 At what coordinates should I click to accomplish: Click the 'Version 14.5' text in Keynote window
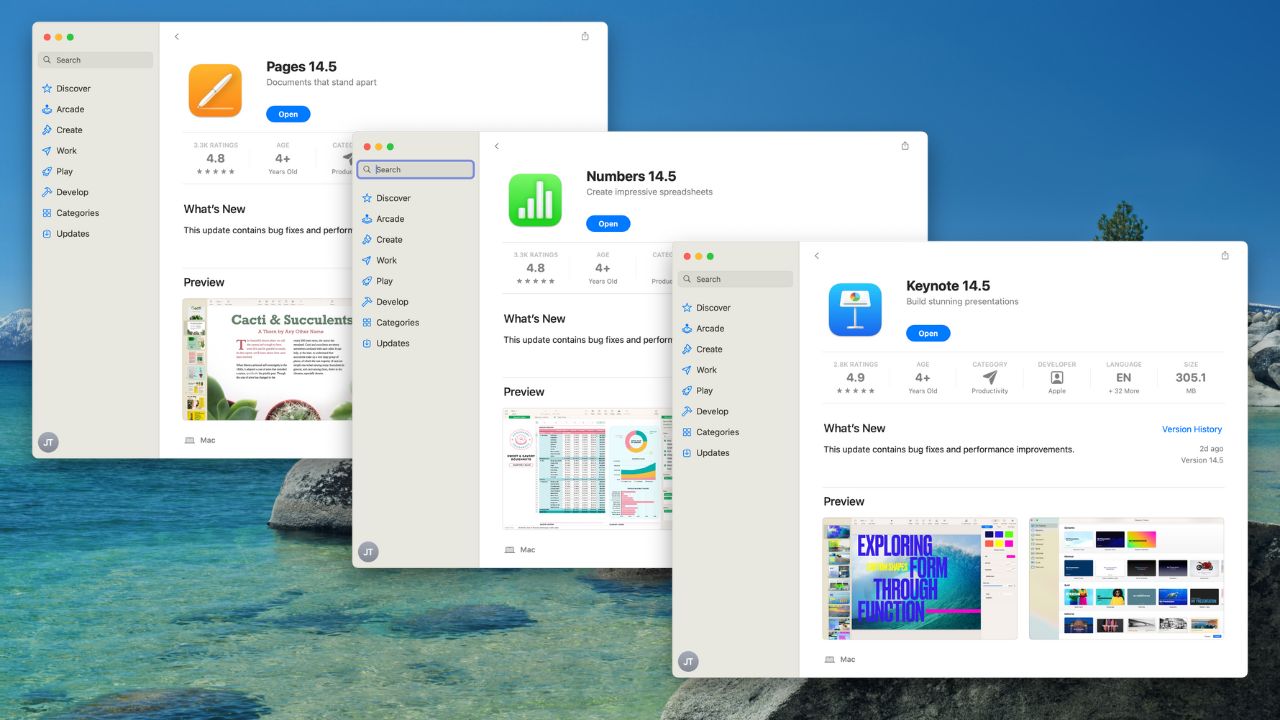pyautogui.click(x=1202, y=460)
